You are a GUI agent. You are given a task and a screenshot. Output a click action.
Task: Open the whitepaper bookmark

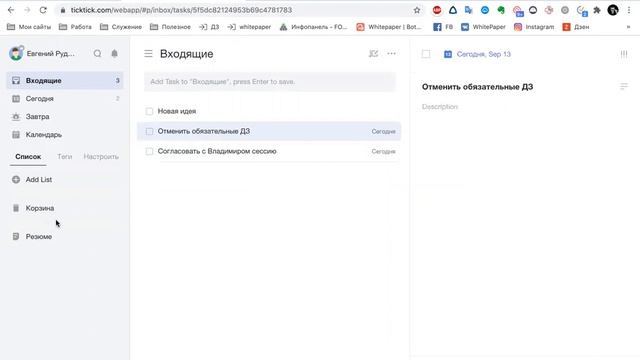249,27
